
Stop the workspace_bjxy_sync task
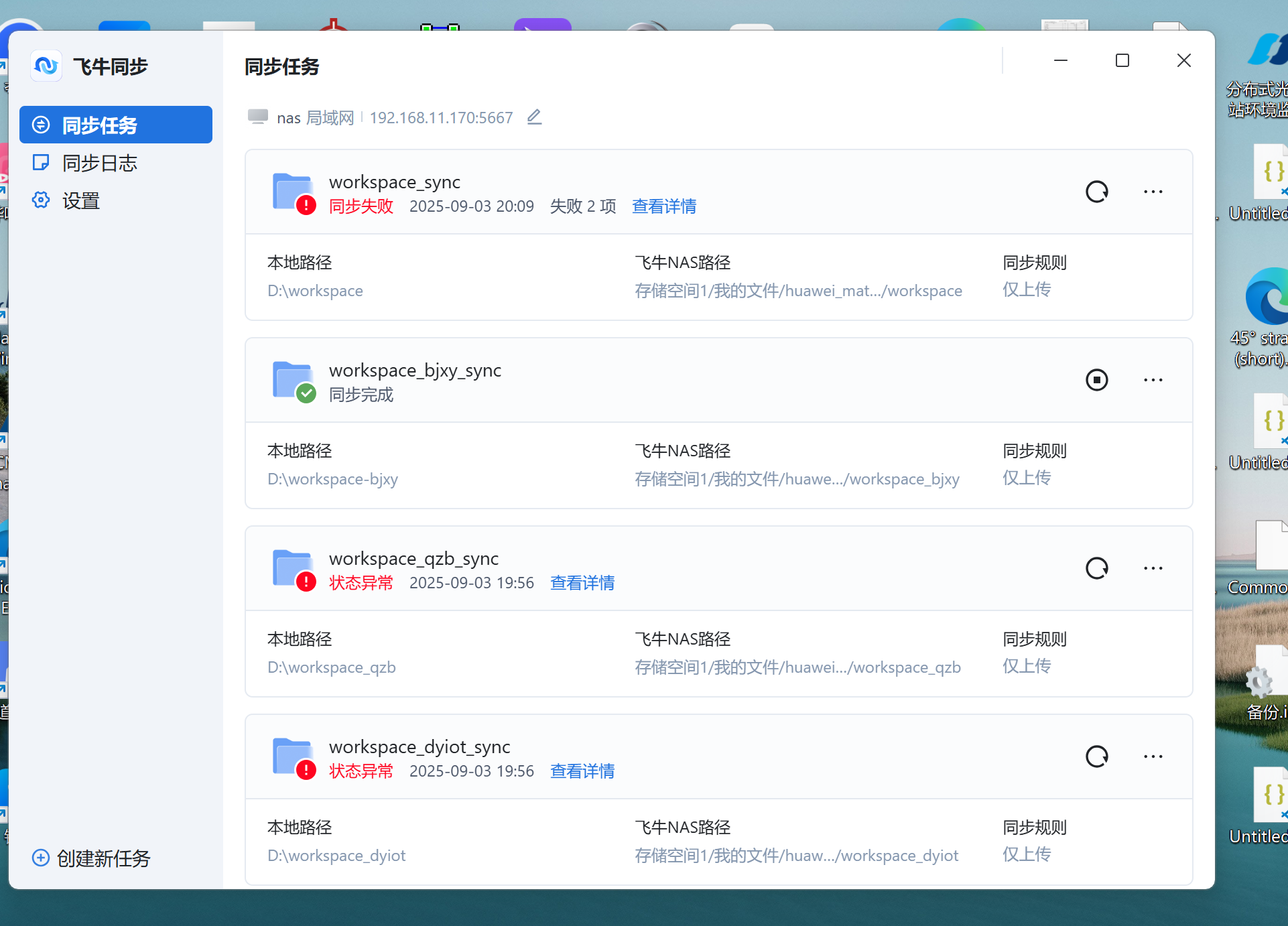1096,380
